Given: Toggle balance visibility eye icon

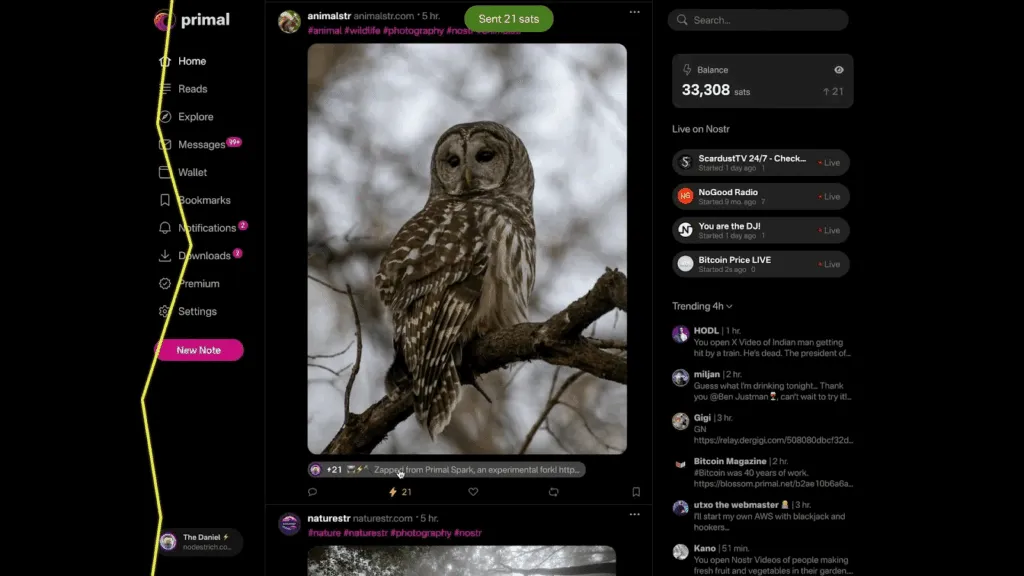Looking at the screenshot, I should (x=838, y=70).
